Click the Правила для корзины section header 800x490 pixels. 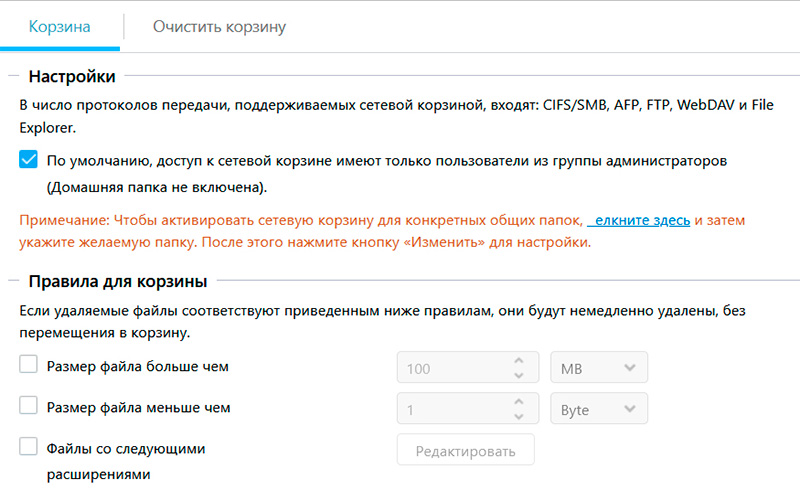point(118,280)
